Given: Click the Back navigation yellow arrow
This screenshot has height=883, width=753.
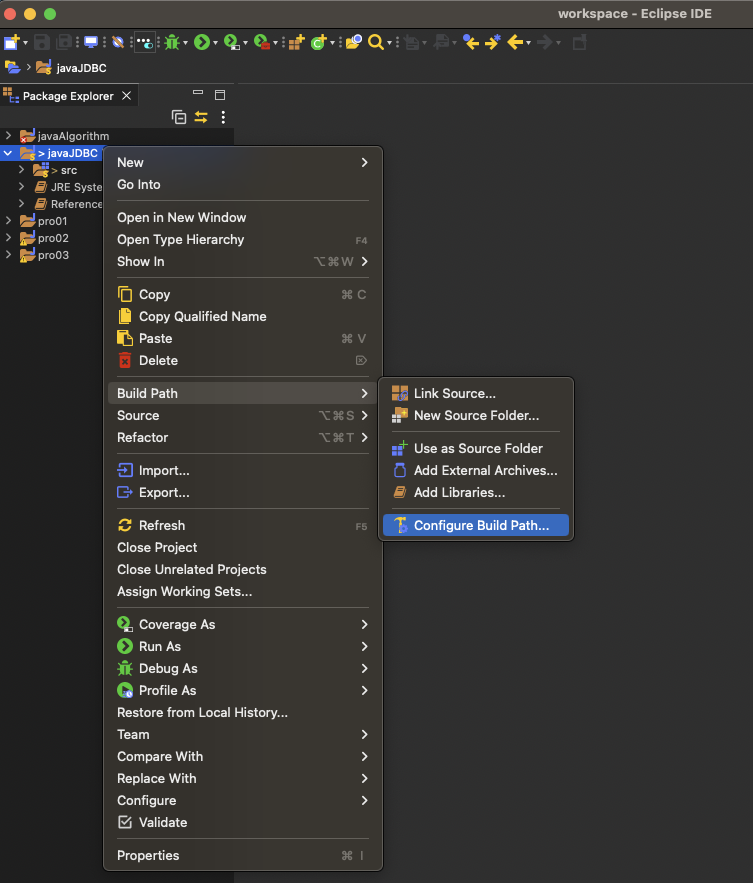Looking at the screenshot, I should [515, 42].
